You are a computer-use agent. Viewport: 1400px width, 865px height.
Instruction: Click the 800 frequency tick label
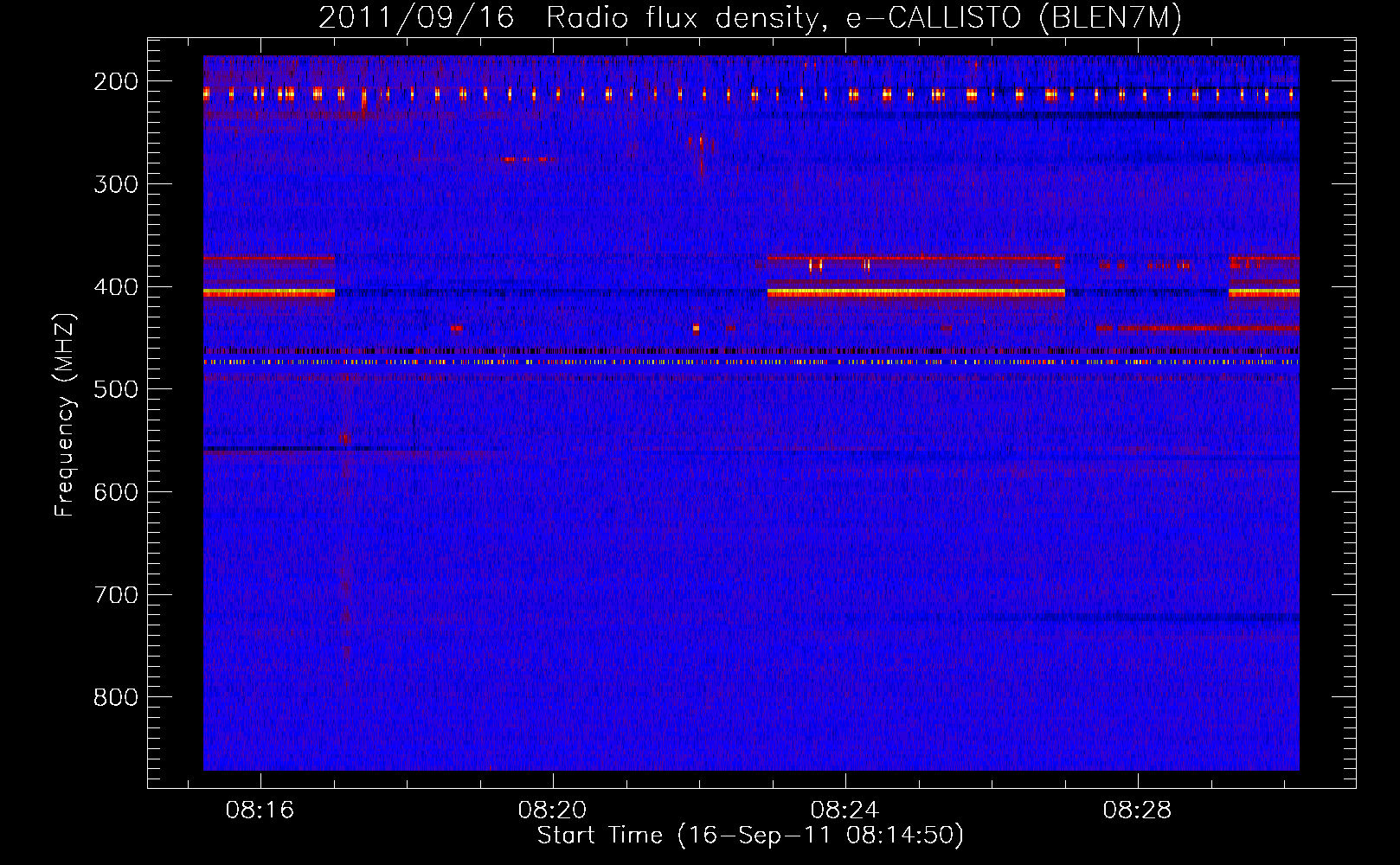[x=115, y=697]
